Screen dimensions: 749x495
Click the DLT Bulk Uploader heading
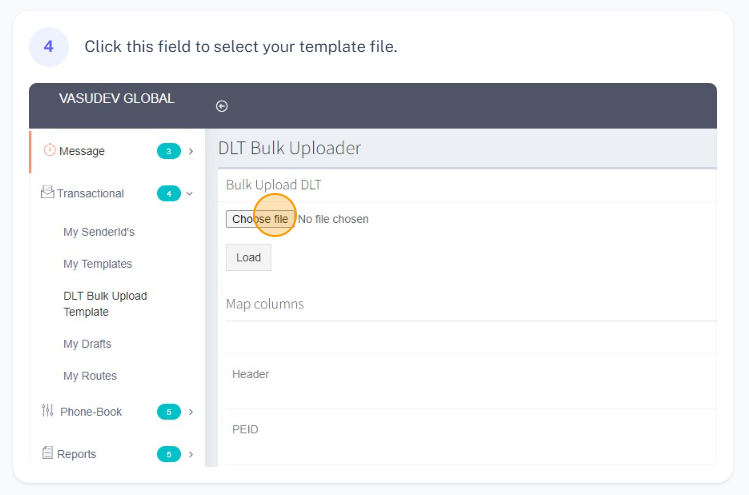(x=289, y=148)
